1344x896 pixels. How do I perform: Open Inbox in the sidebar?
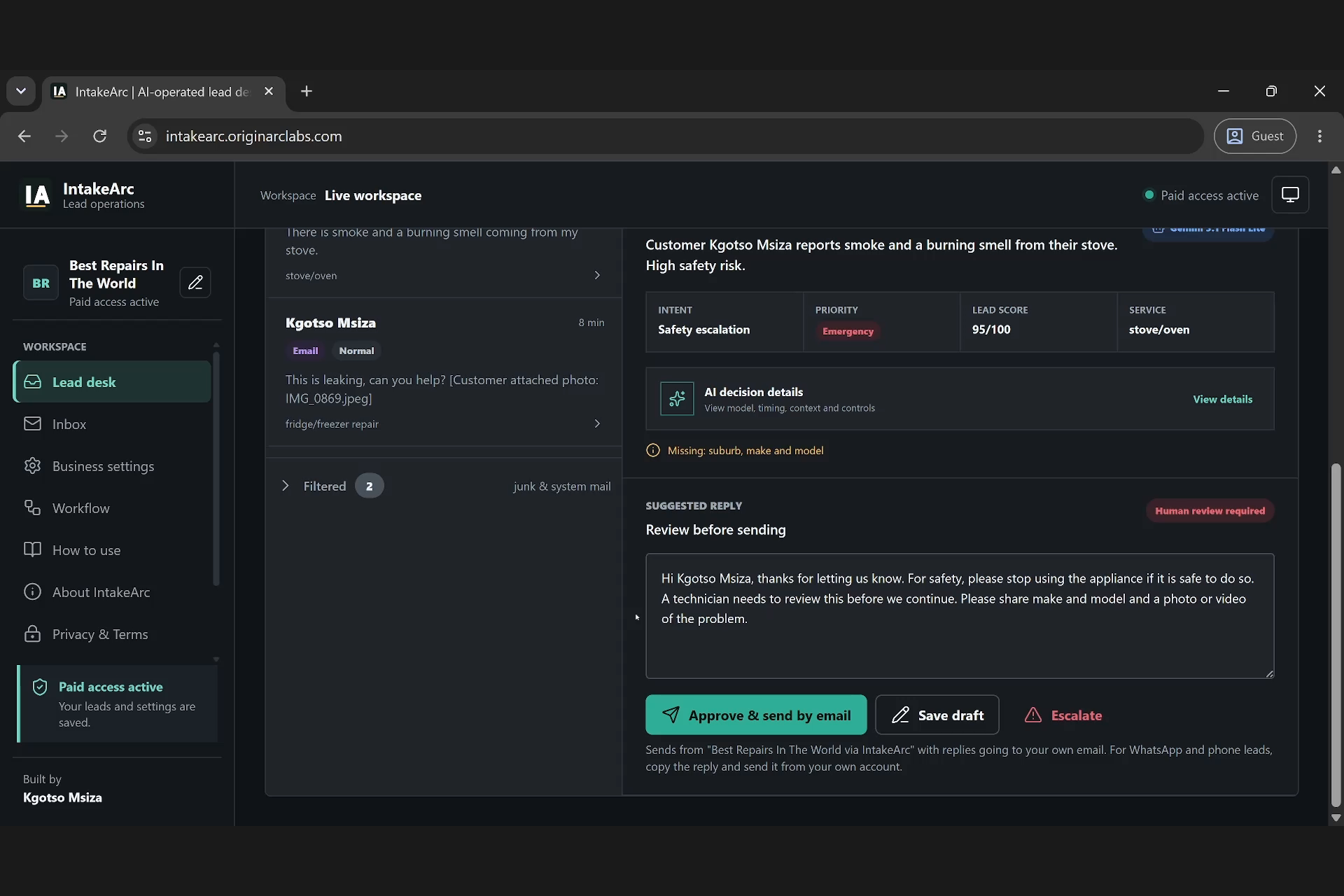112,423
